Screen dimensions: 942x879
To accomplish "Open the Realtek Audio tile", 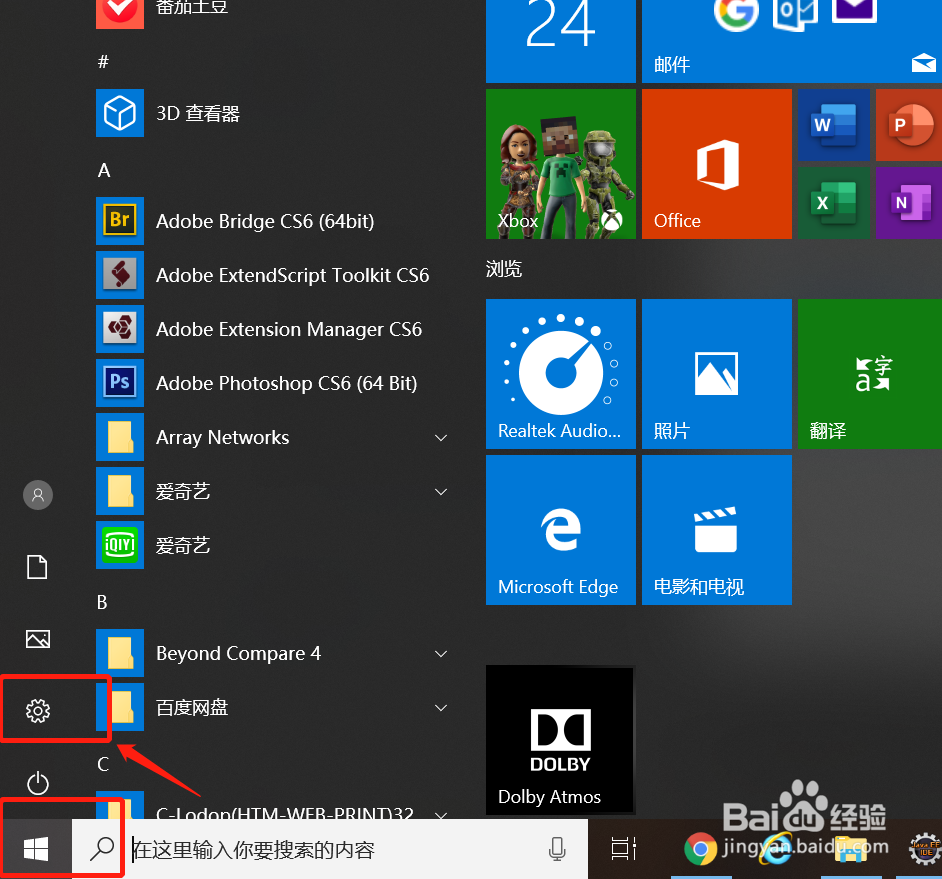I will coord(561,374).
